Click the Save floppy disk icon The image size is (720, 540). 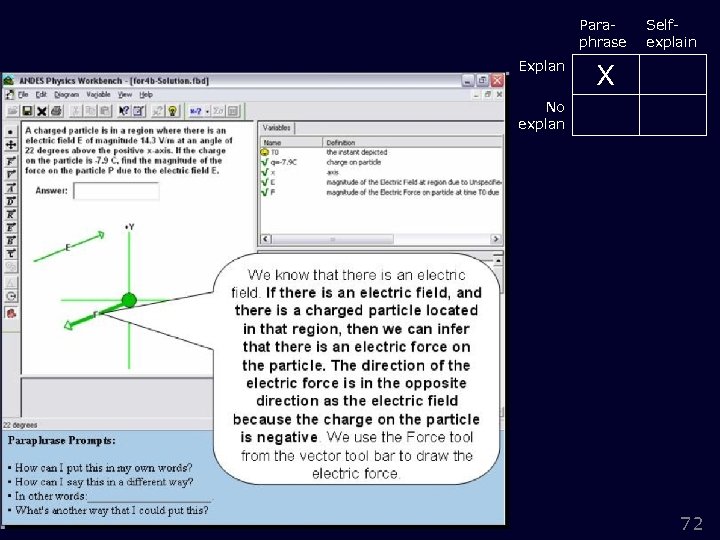click(x=27, y=111)
